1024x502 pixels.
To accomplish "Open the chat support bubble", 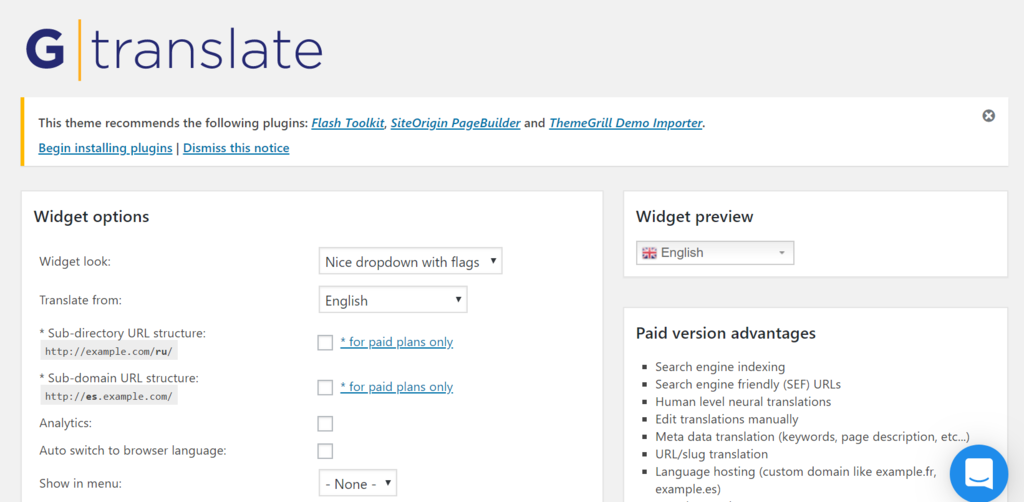I will (978, 473).
